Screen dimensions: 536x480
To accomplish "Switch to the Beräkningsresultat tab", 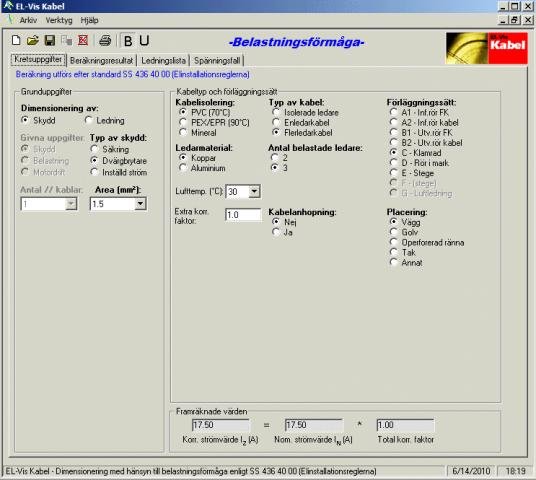I will [101, 61].
